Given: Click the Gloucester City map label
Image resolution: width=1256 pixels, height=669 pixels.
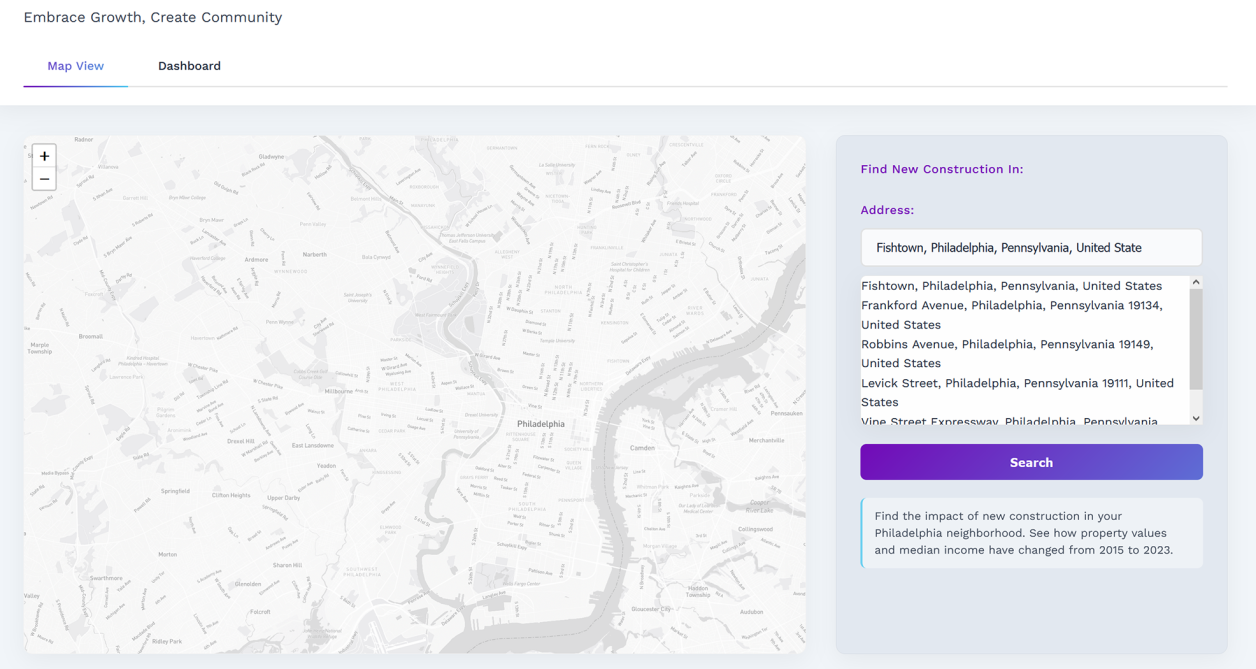Looking at the screenshot, I should coord(651,608).
